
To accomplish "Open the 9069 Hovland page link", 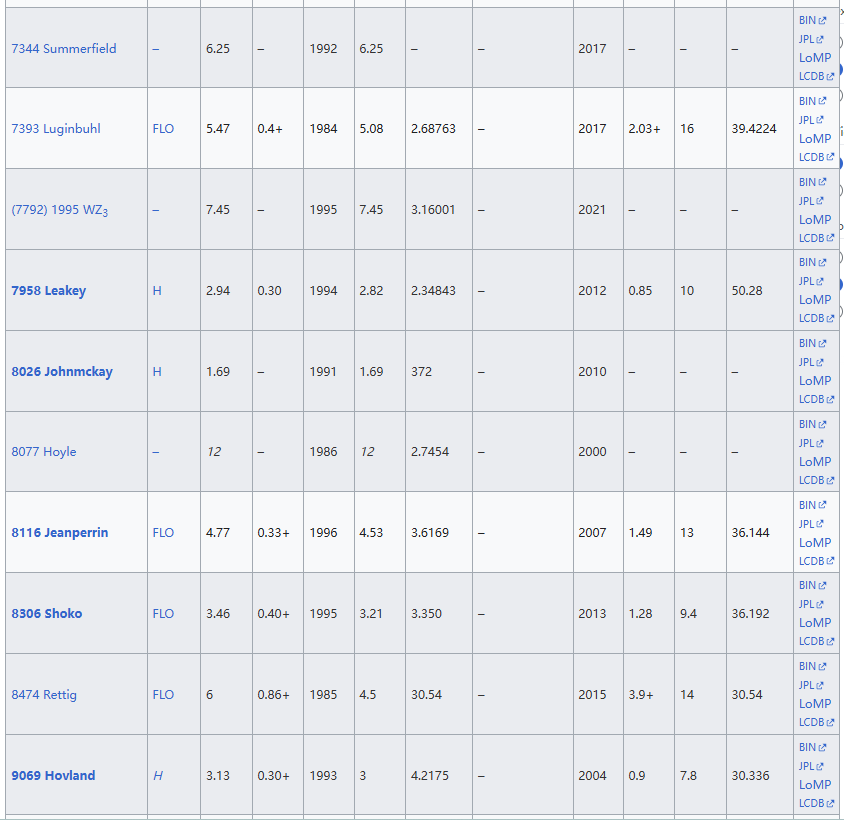I will (x=54, y=776).
